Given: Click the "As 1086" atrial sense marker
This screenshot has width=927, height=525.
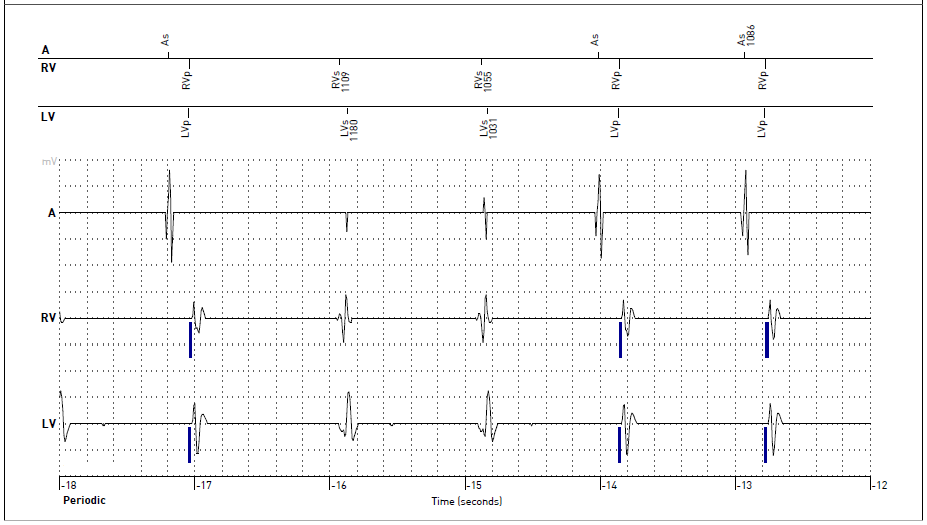Looking at the screenshot, I should pos(744,37).
